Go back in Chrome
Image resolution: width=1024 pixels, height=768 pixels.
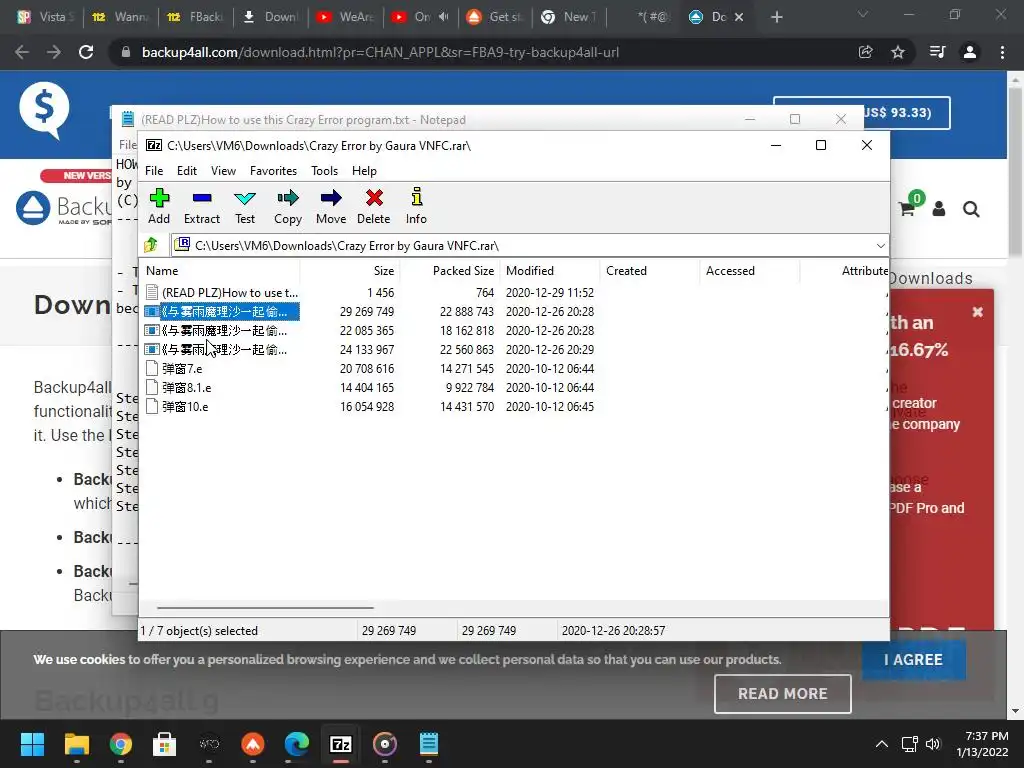click(x=22, y=52)
